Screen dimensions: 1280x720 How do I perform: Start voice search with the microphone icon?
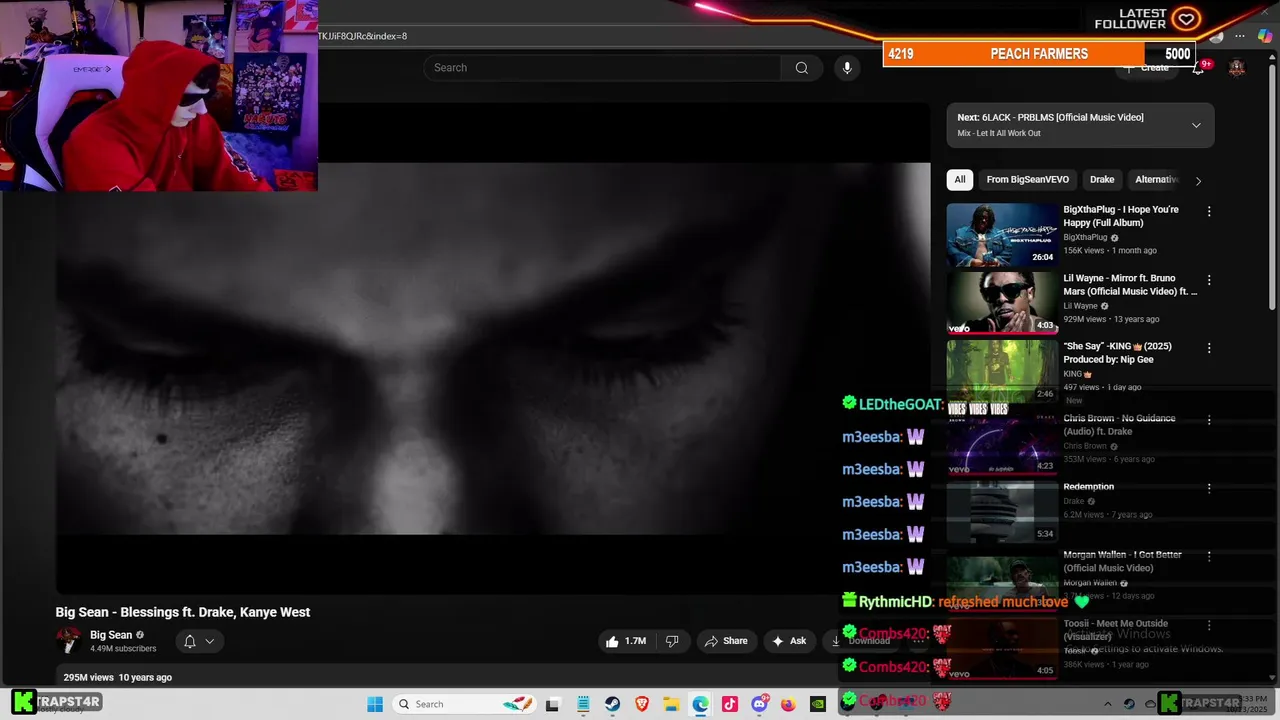[847, 68]
